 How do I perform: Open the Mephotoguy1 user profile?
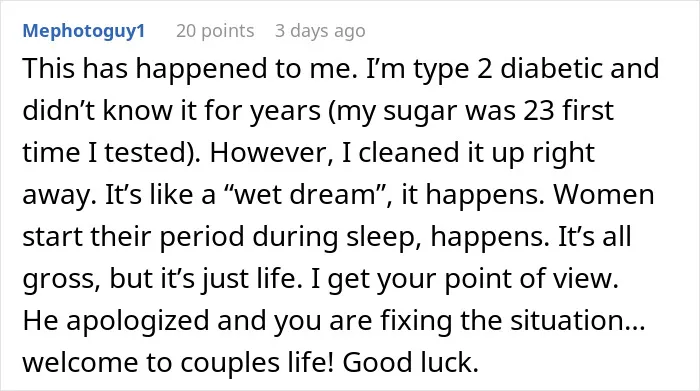coord(84,31)
